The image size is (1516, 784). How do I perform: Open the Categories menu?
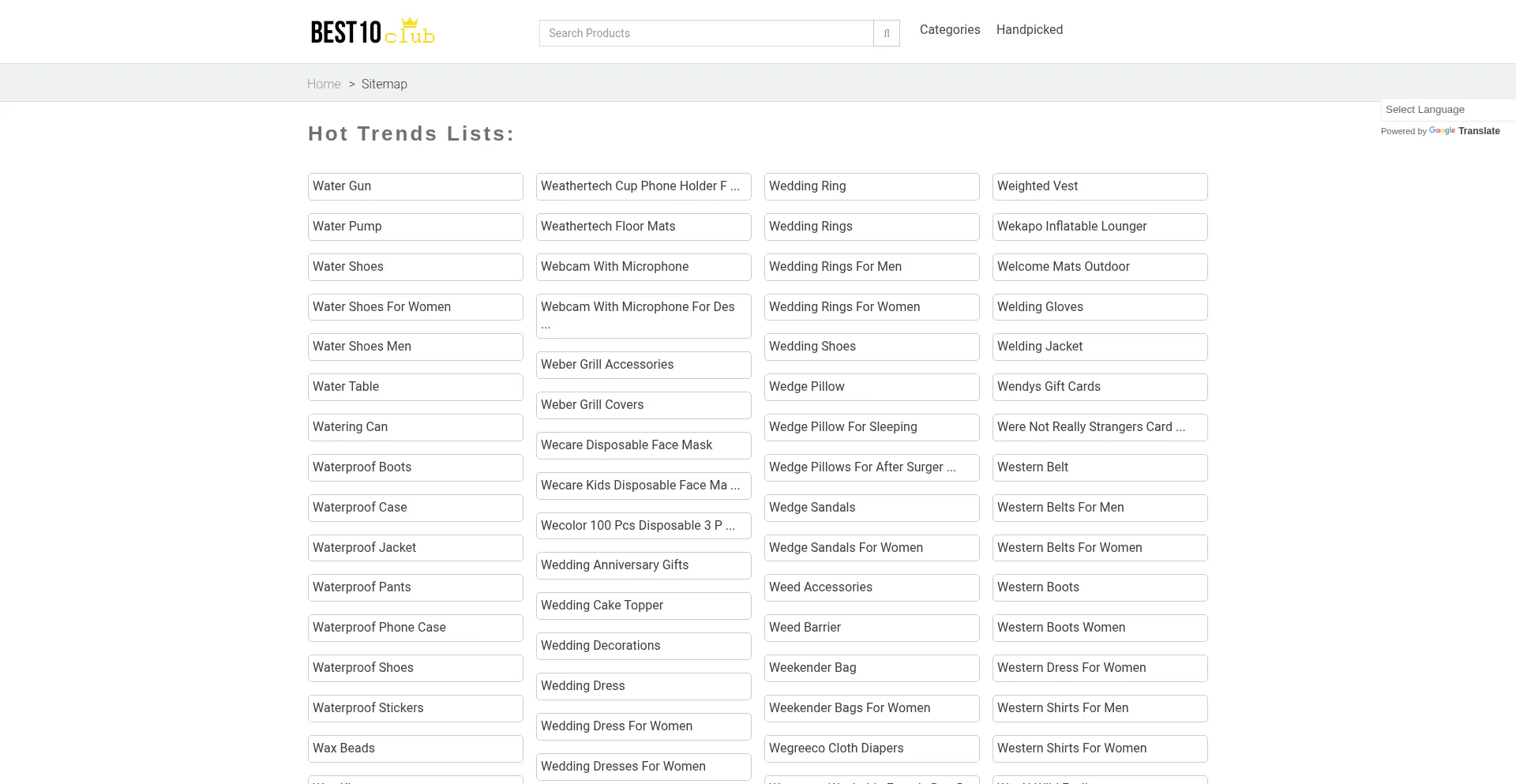[x=950, y=30]
